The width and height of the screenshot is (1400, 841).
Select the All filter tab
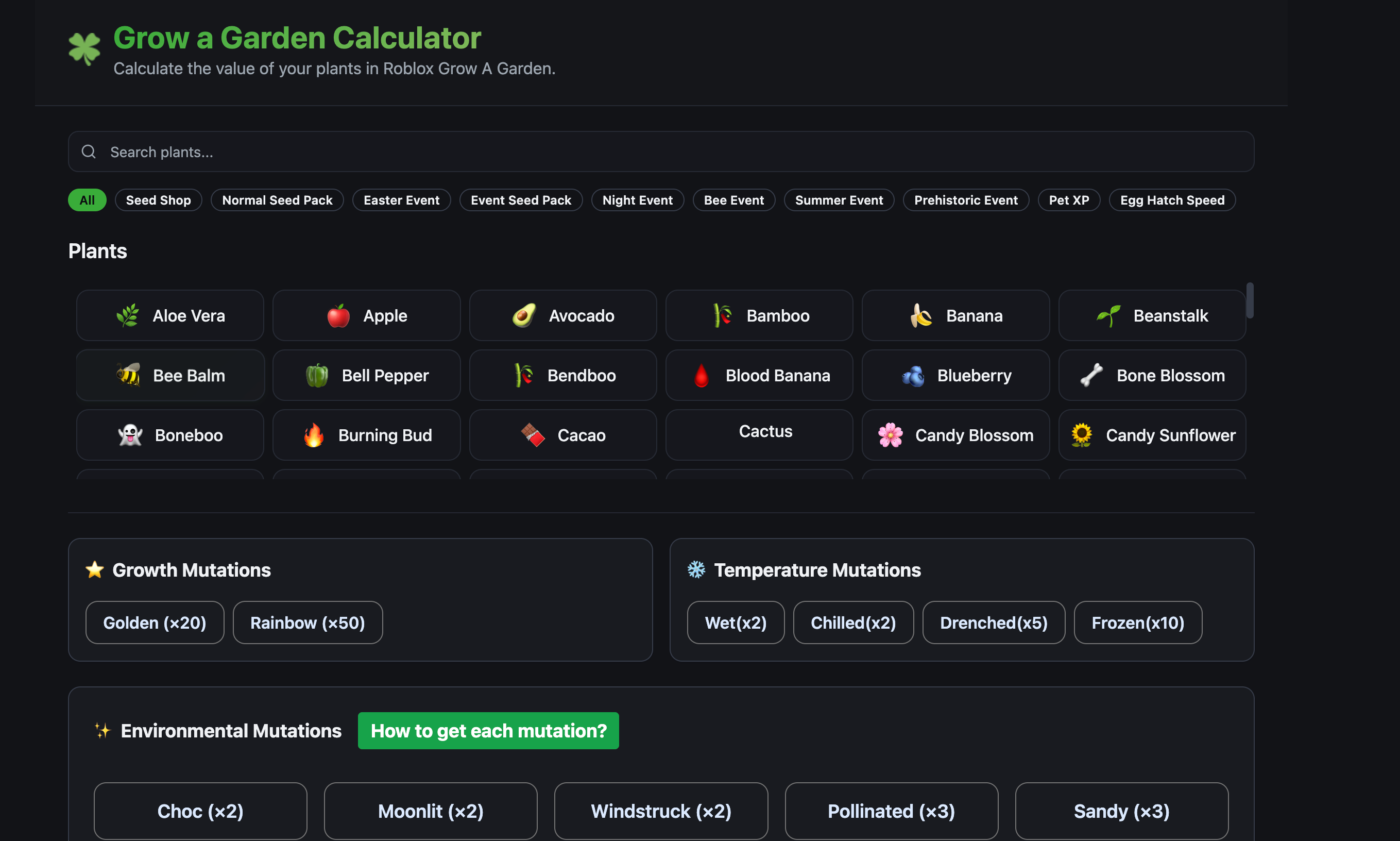coord(87,200)
